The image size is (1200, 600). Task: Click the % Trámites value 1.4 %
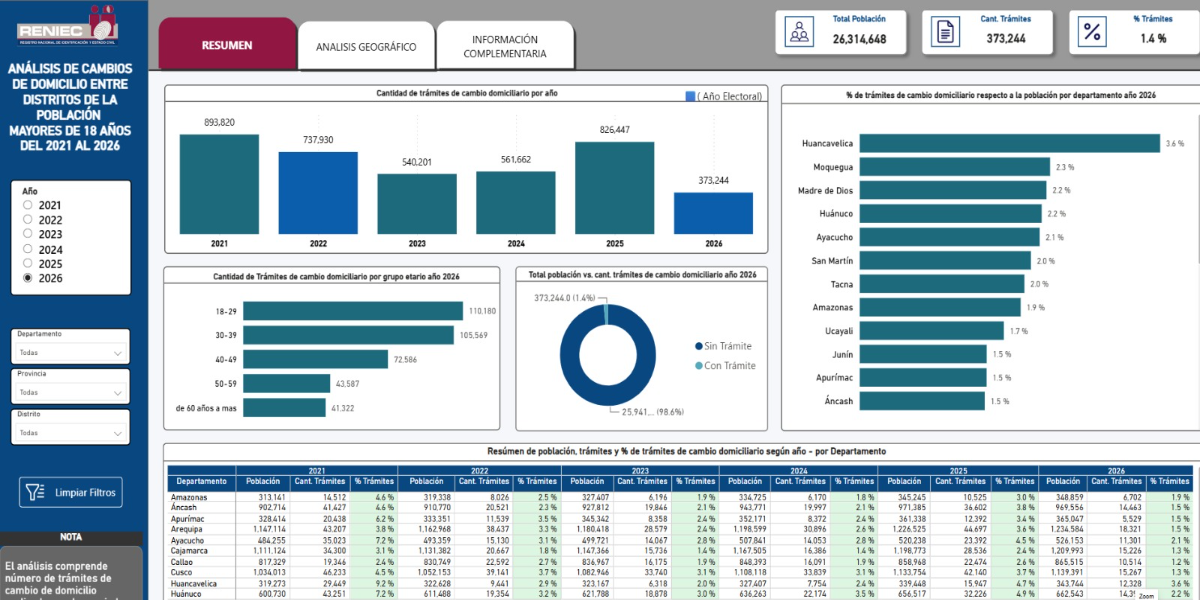(x=1153, y=39)
